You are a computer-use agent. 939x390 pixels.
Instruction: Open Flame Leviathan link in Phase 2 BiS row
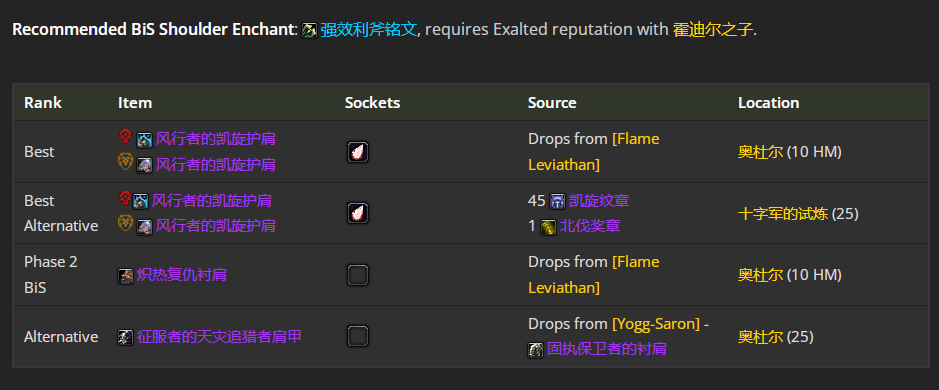pos(593,275)
